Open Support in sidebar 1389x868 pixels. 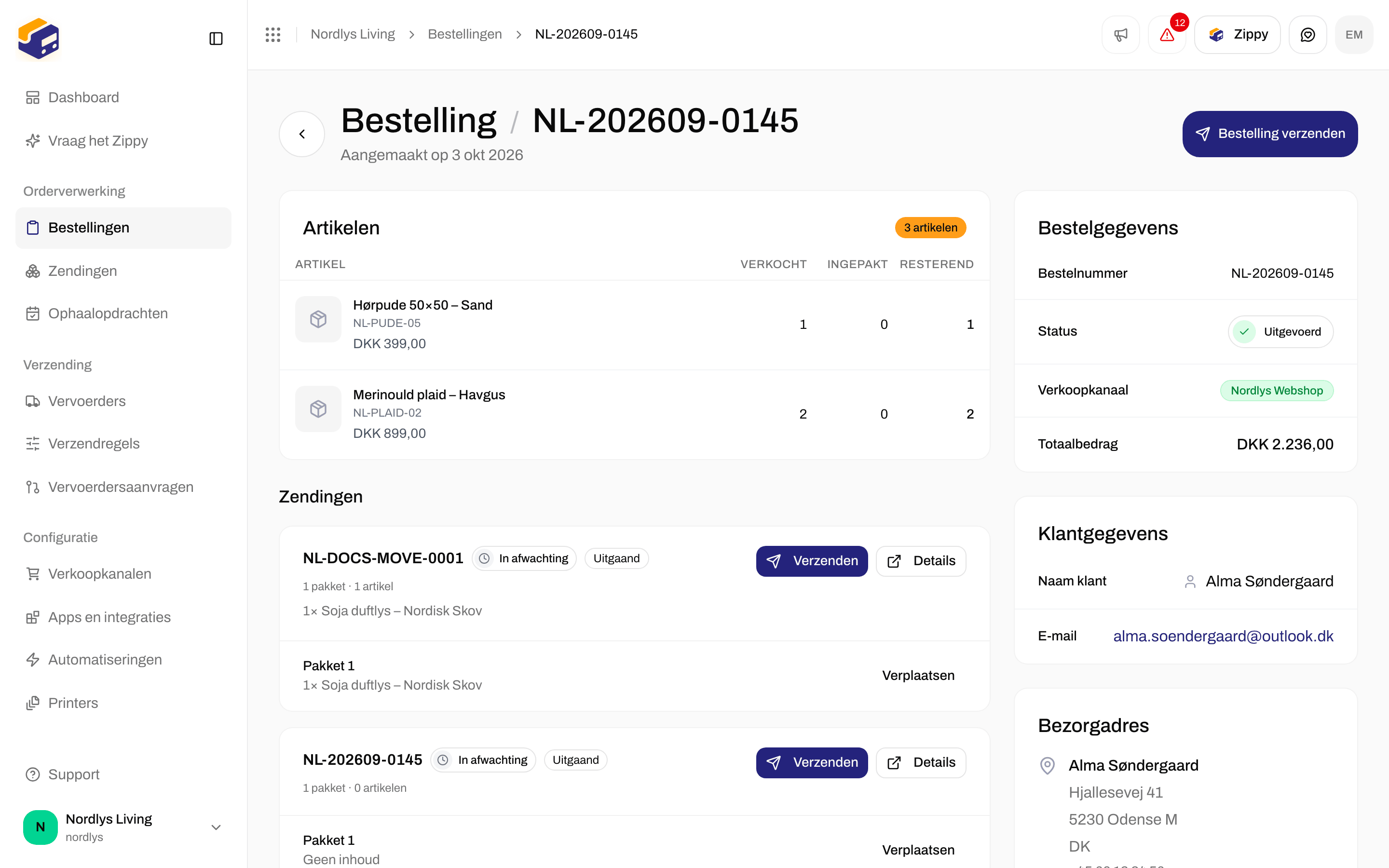click(x=123, y=774)
